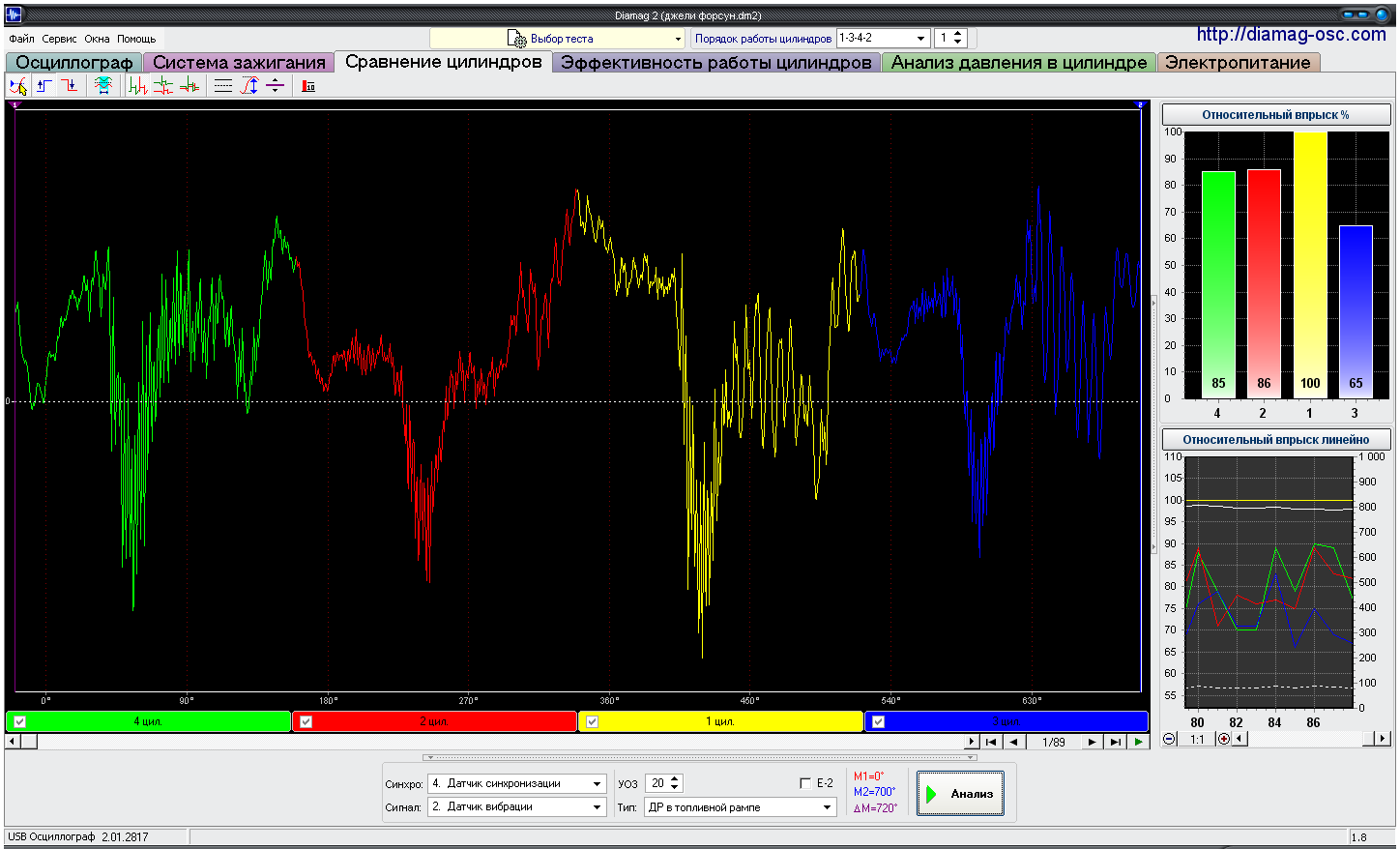1400x849 pixels.
Task: Click the cyan waveform envelope icon
Action: (103, 86)
